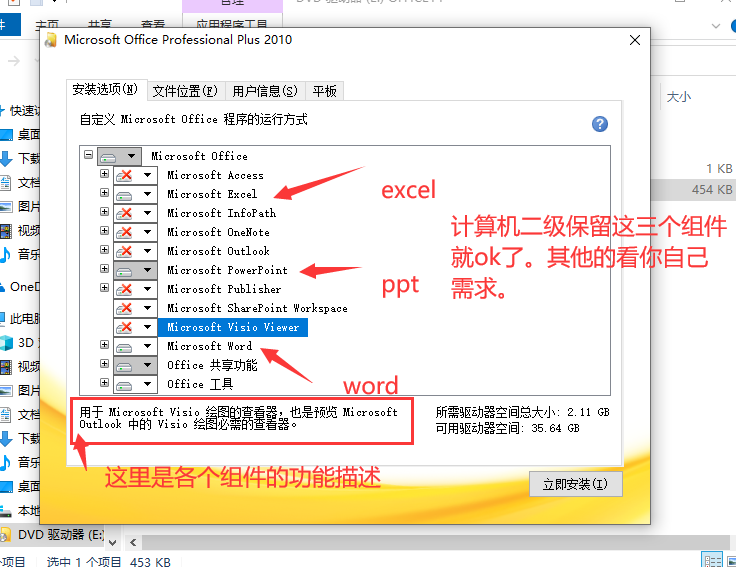The height and width of the screenshot is (567, 736).
Task: Switch Explorer to details view icon
Action: (x=712, y=560)
